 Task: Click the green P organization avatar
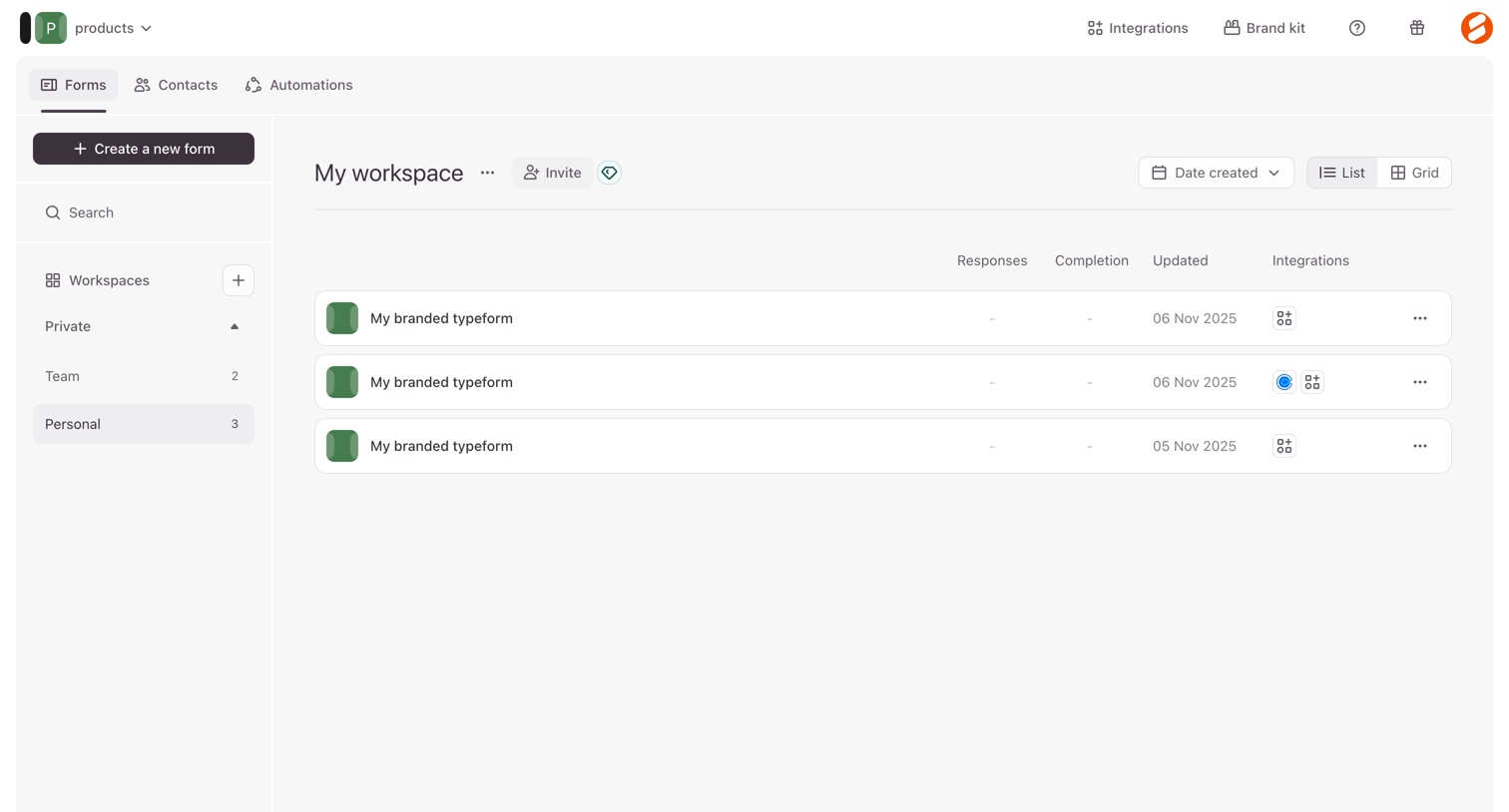(51, 28)
